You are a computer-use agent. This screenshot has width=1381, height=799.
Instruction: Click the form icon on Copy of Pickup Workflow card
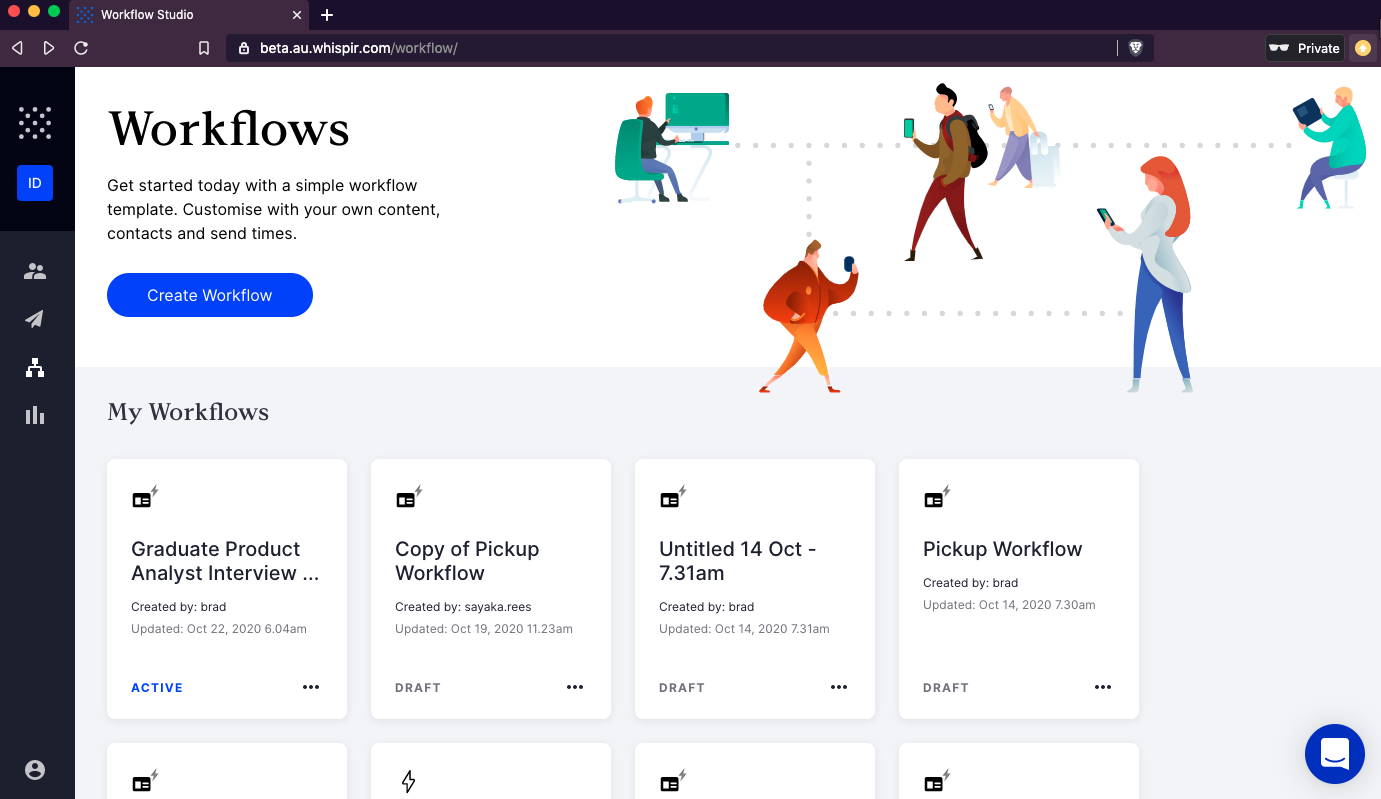(x=409, y=497)
